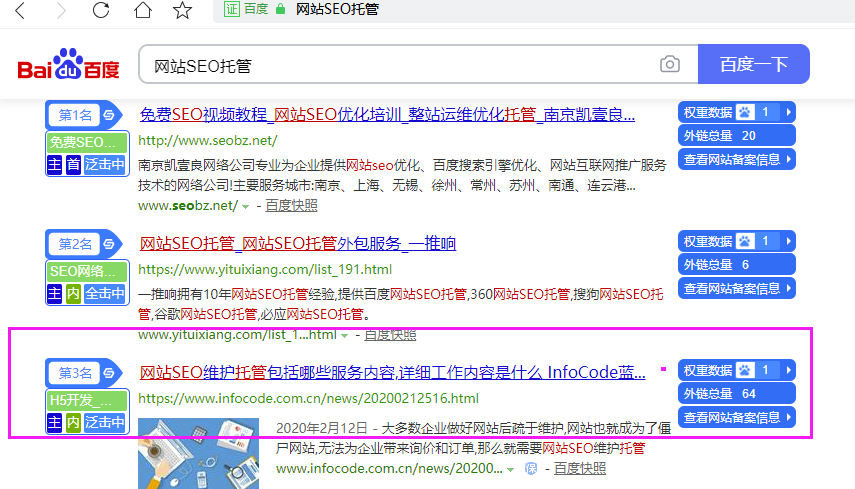Image resolution: width=855 pixels, height=489 pixels.
Task: Click paw icon in second 权重数据 badge
Action: pos(745,241)
